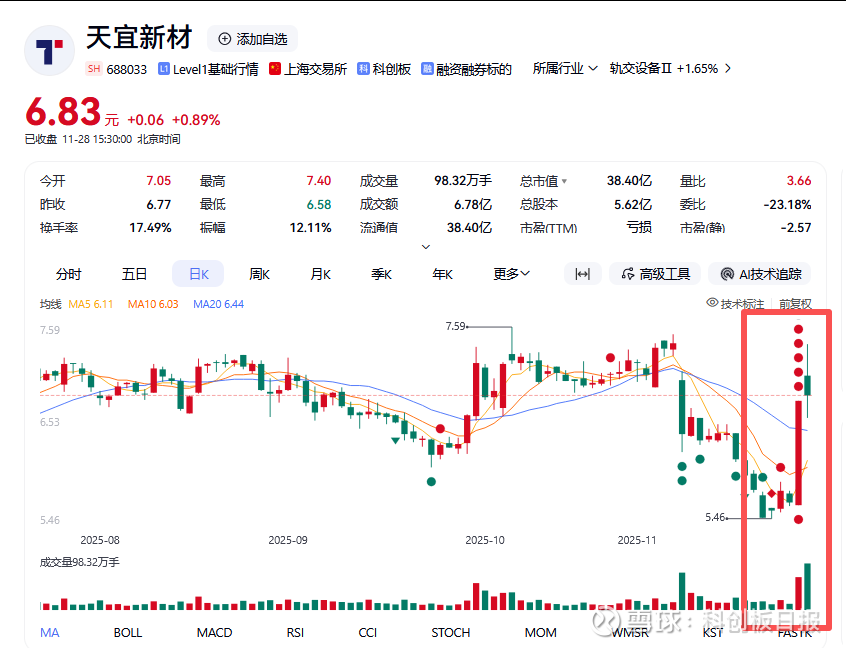Click MA5 6.11 legend
Image resolution: width=846 pixels, height=648 pixels.
point(91,304)
